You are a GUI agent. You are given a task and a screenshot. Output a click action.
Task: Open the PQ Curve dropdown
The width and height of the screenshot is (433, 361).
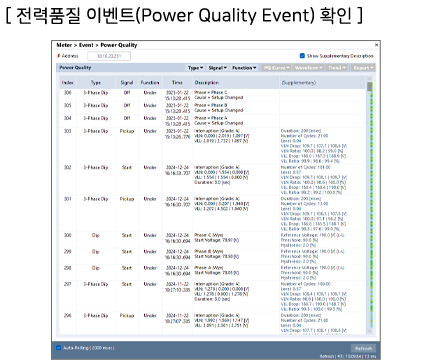pos(276,68)
